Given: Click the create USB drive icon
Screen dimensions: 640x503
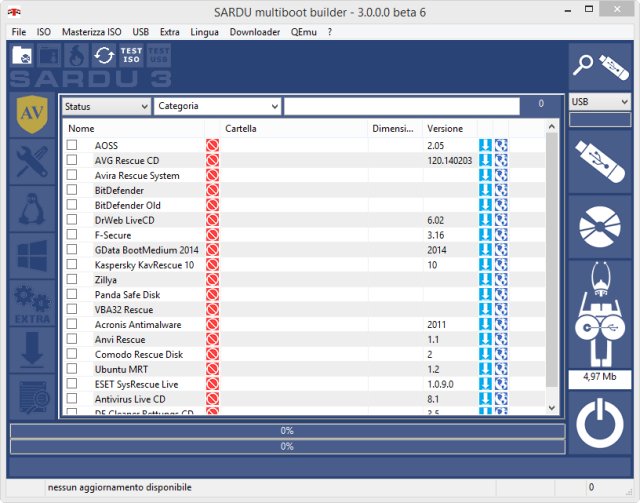Looking at the screenshot, I should click(600, 162).
